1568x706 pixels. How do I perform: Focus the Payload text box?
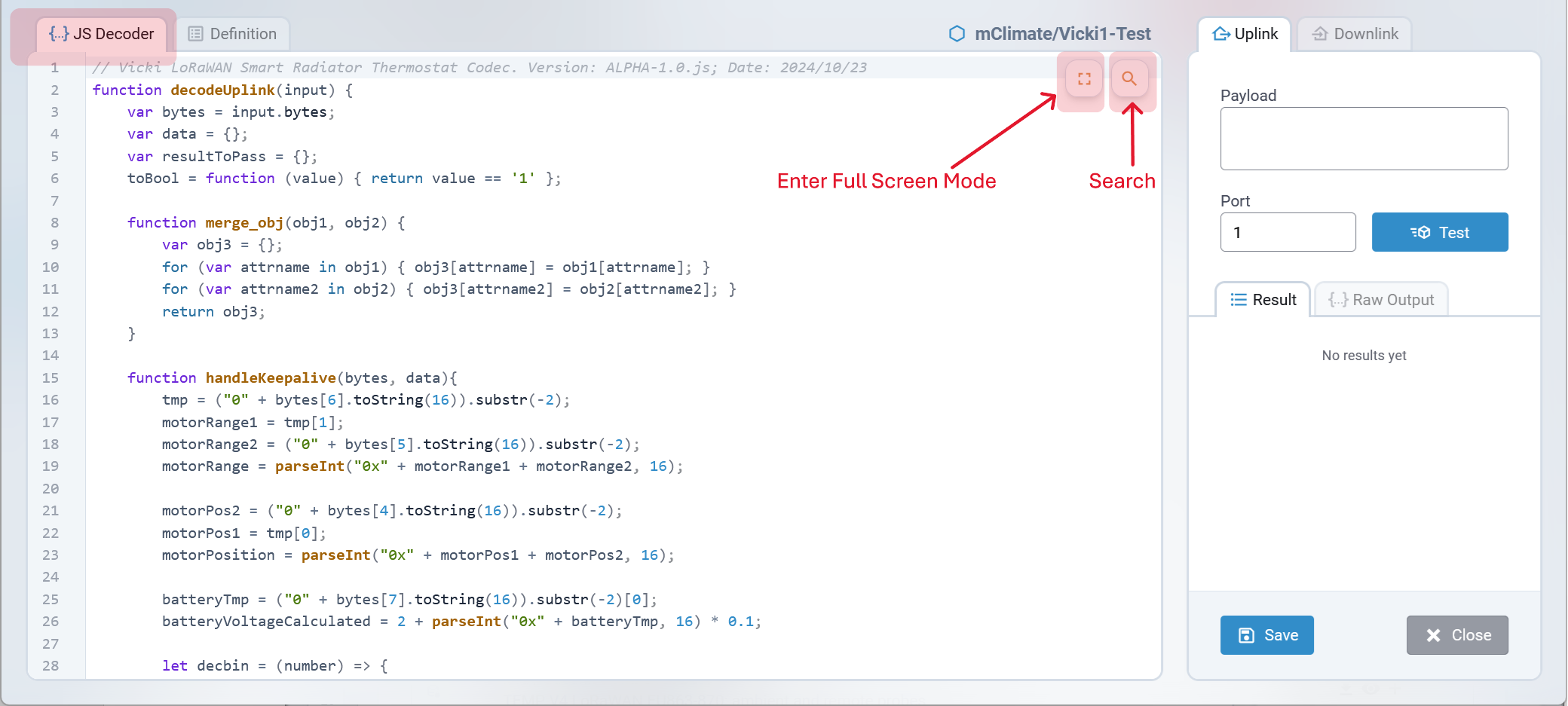(1363, 139)
